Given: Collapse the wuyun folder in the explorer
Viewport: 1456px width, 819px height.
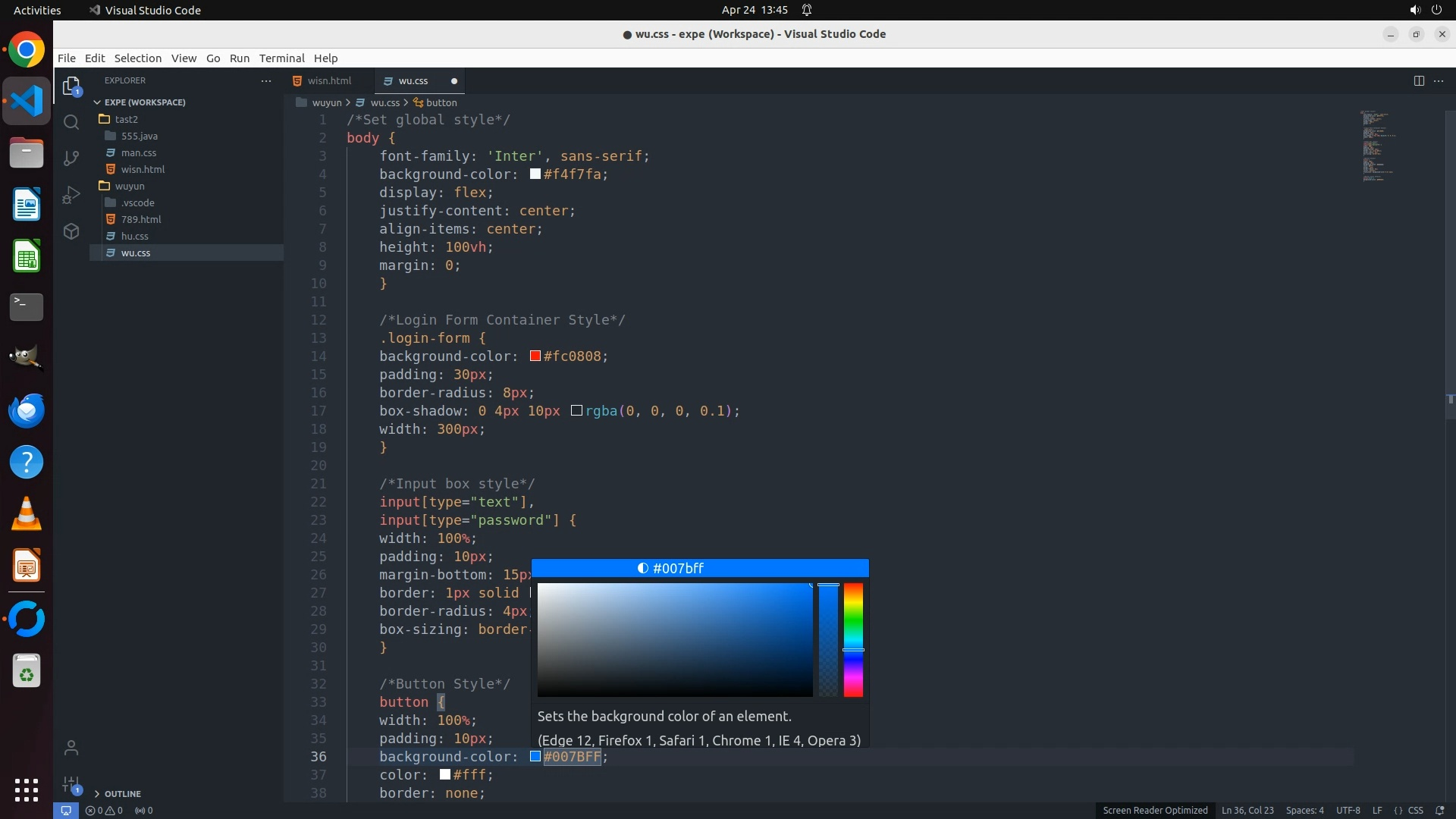Looking at the screenshot, I should pyautogui.click(x=129, y=186).
